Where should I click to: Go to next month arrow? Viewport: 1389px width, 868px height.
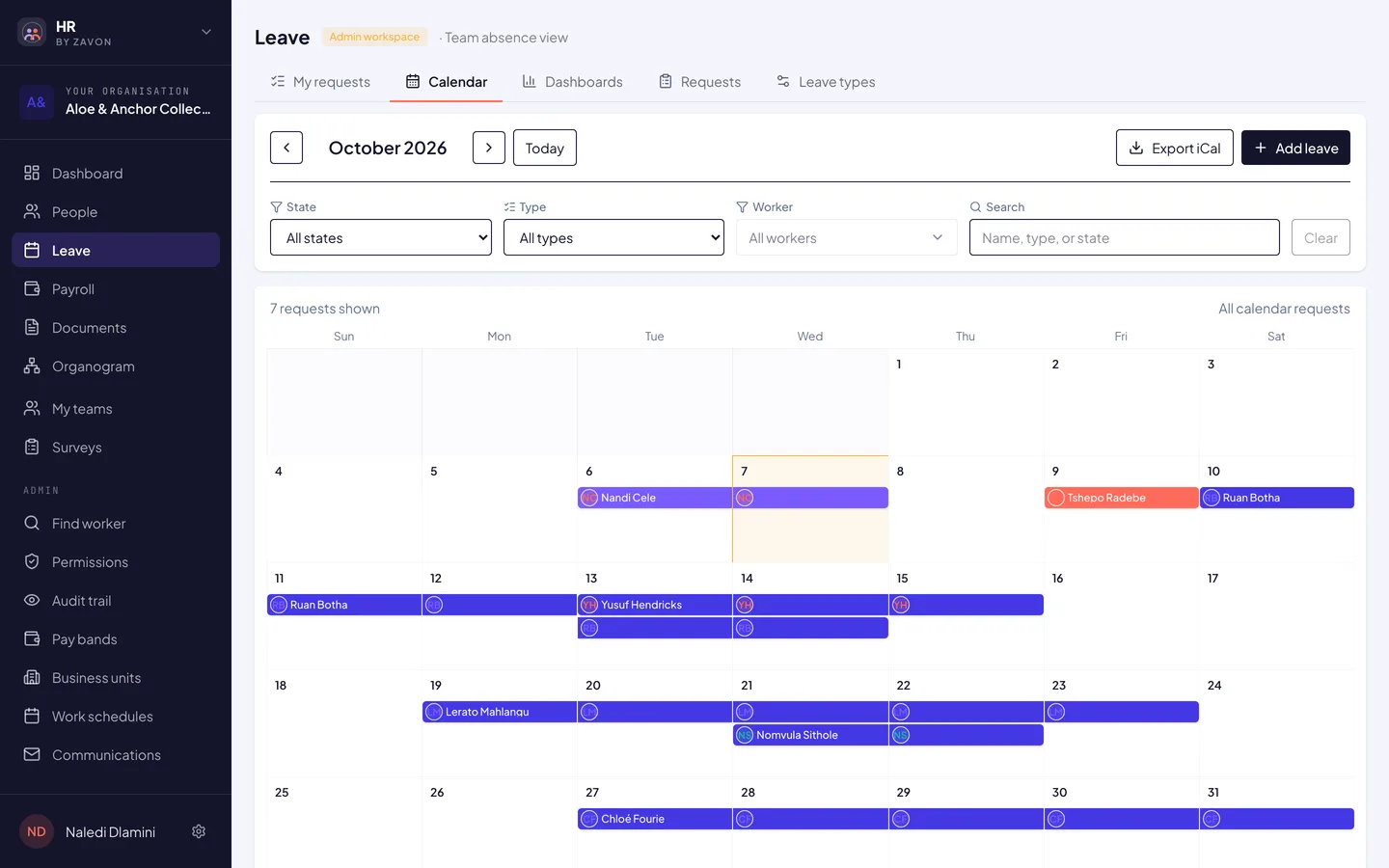489,148
